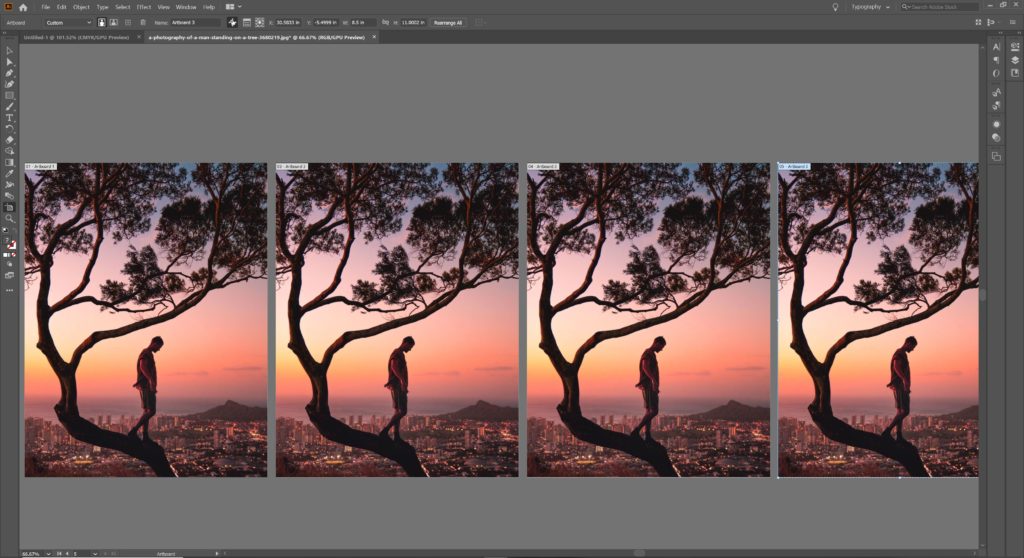Open the Character panel icon
Viewport: 1024px width, 558px height.
click(996, 46)
